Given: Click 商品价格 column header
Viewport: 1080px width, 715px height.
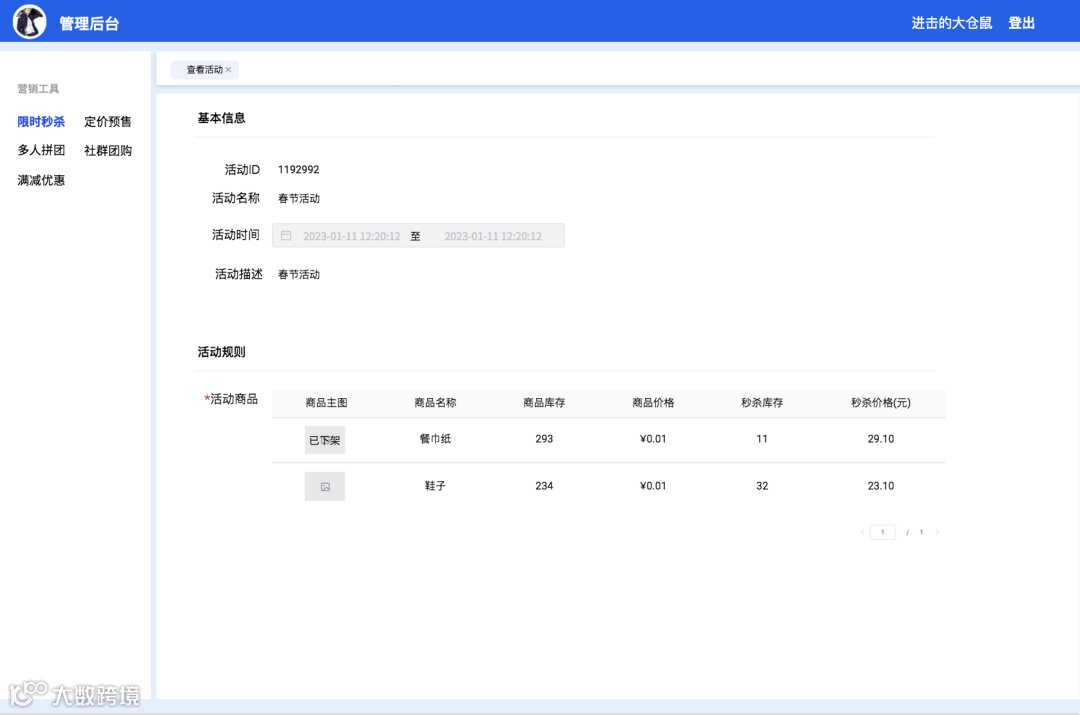Looking at the screenshot, I should pos(653,402).
